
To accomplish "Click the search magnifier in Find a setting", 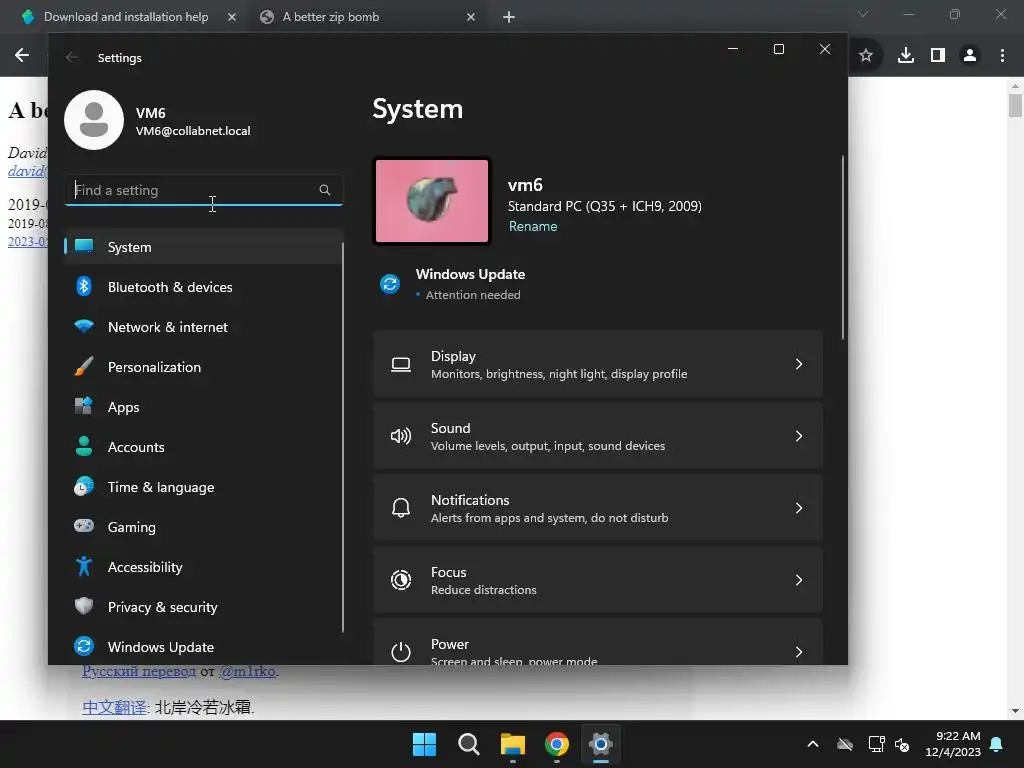I will (325, 190).
